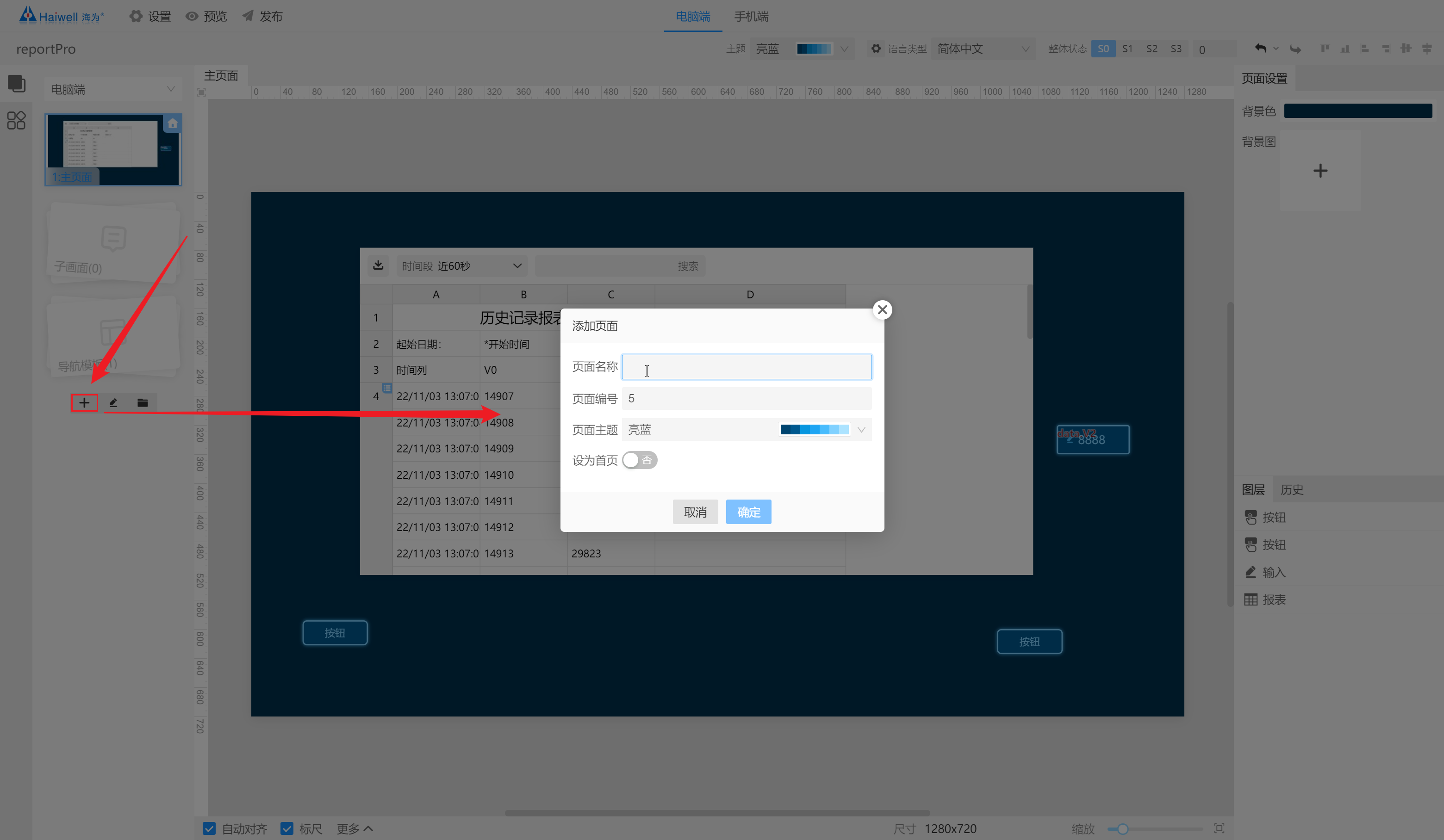The image size is (1444, 840).
Task: Open the 语言类型 简体中文 dropdown
Action: pyautogui.click(x=984, y=49)
